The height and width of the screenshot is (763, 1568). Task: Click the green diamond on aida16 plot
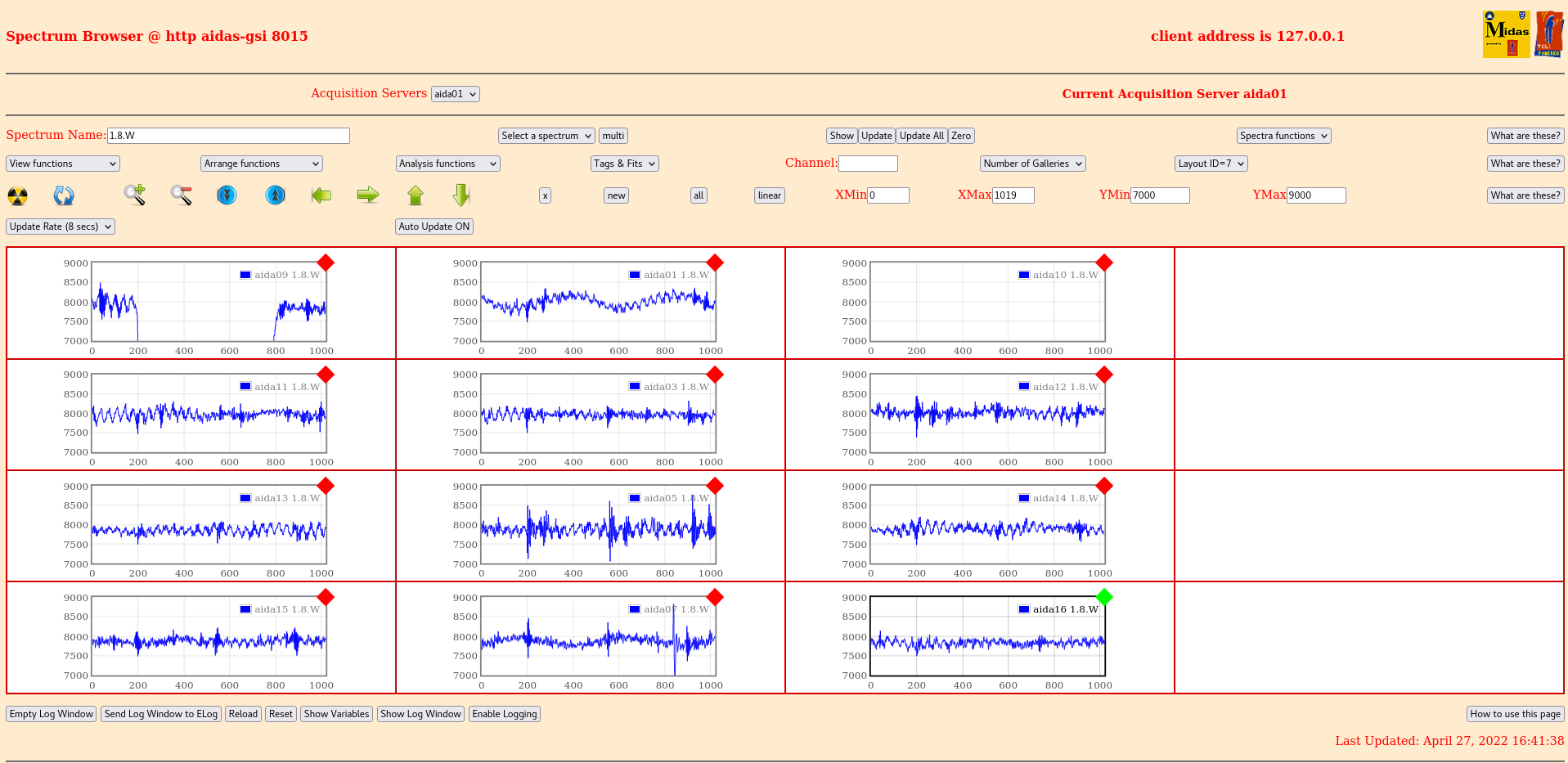pyautogui.click(x=1104, y=597)
